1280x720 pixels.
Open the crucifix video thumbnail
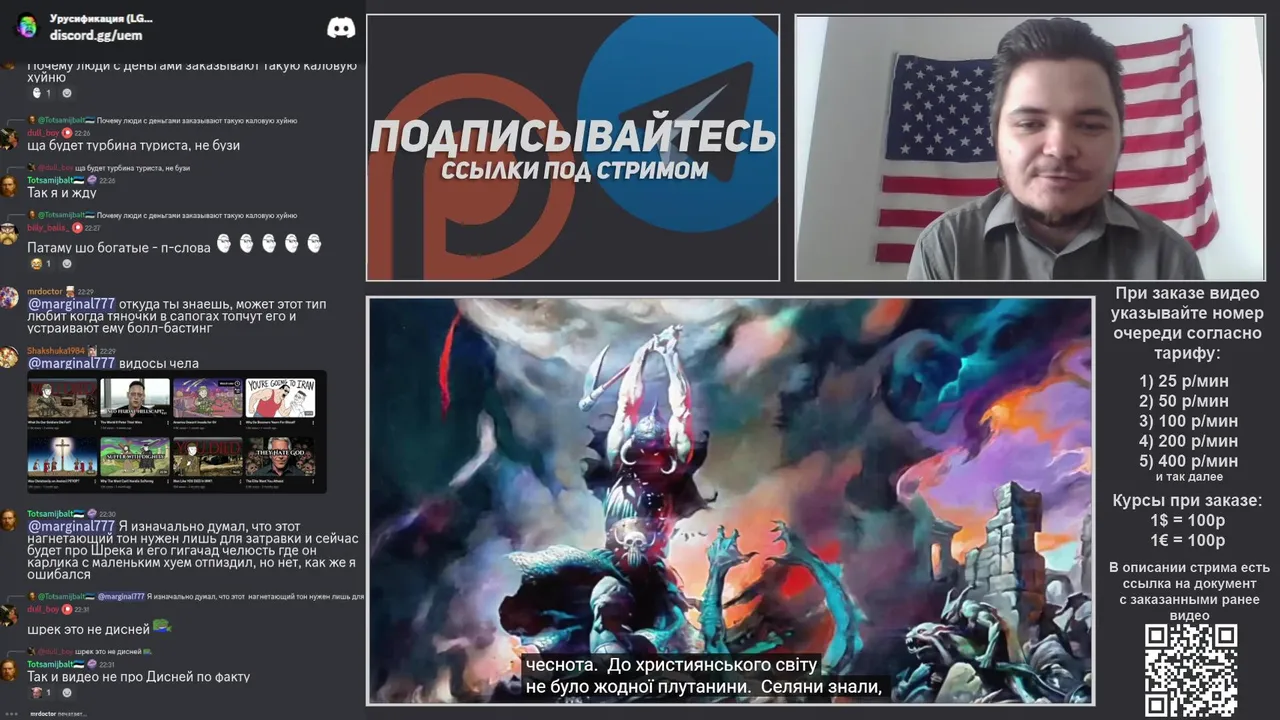(62, 456)
